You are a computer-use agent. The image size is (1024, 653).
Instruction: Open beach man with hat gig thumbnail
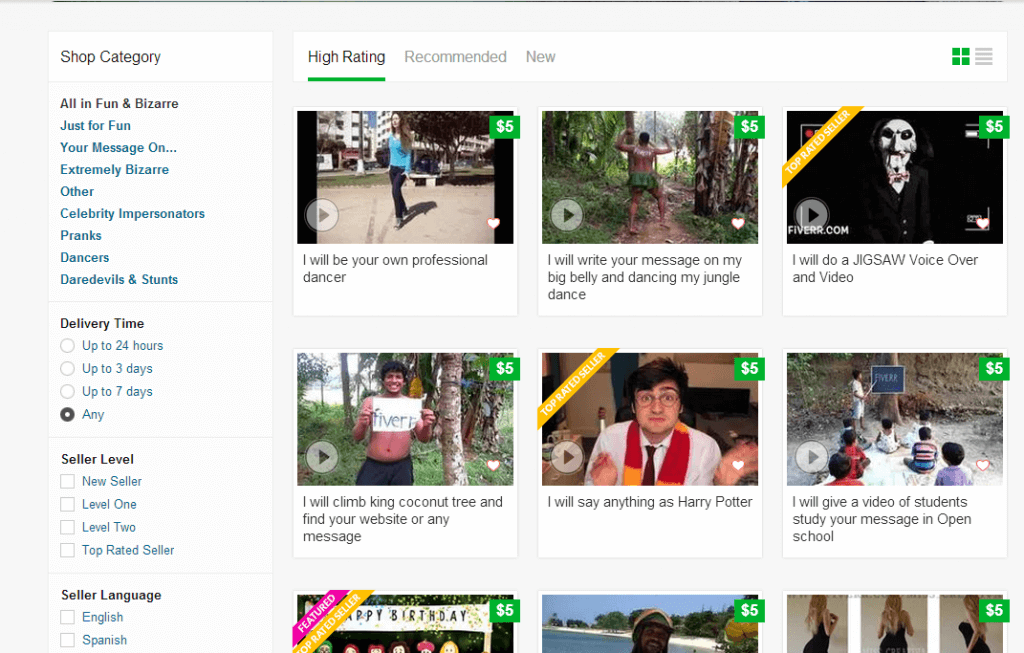(x=650, y=624)
